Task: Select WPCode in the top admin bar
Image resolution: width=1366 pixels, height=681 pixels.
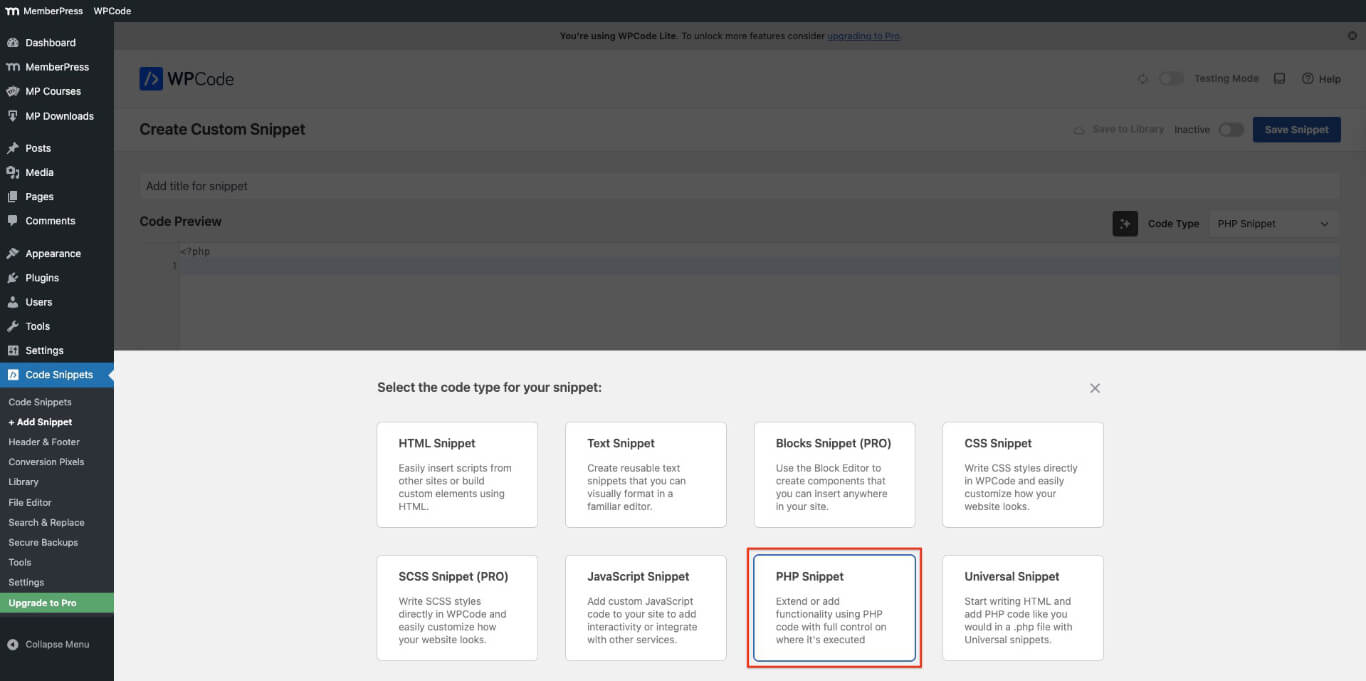Action: point(110,11)
